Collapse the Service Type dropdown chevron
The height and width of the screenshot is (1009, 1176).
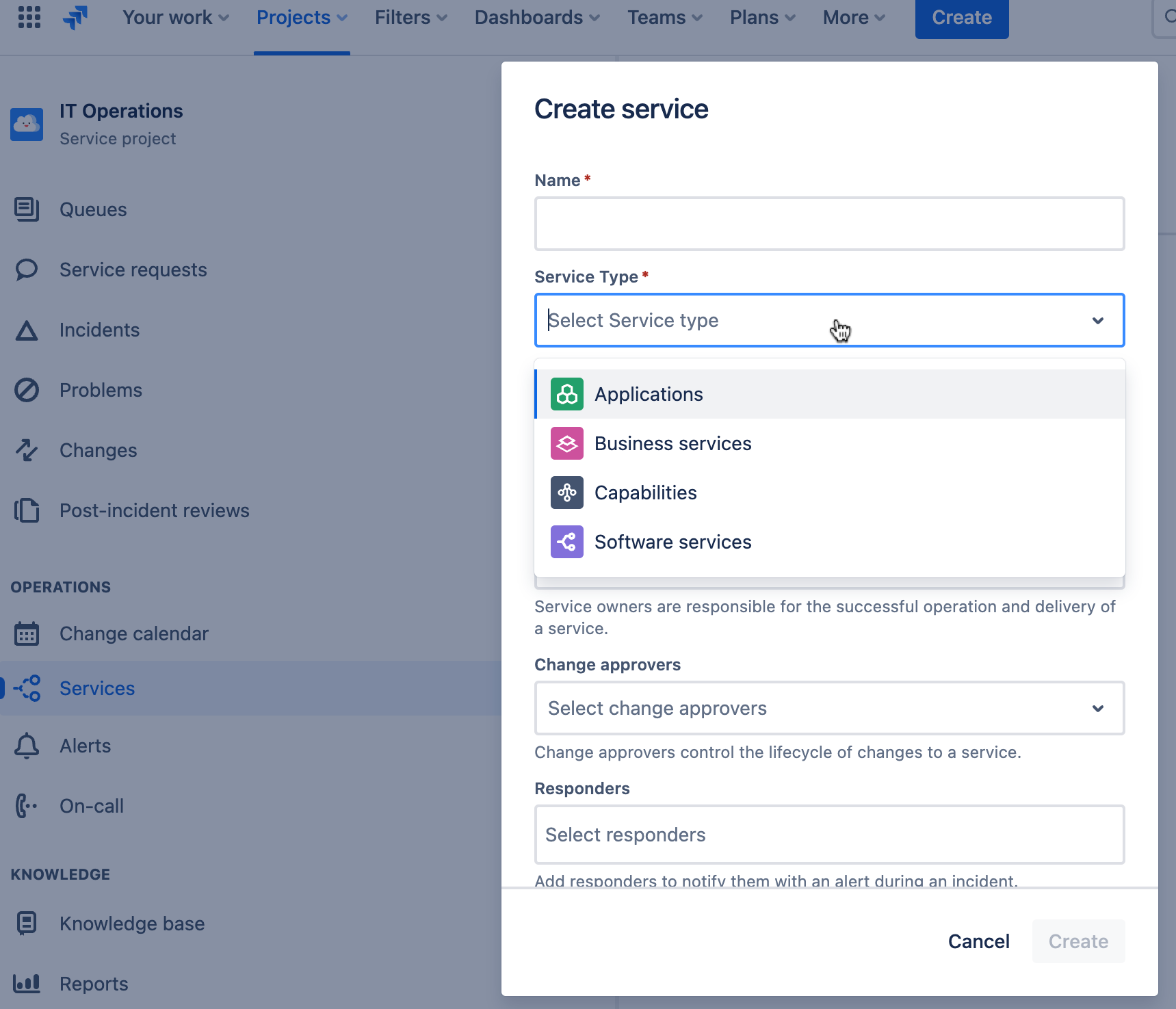[1098, 320]
